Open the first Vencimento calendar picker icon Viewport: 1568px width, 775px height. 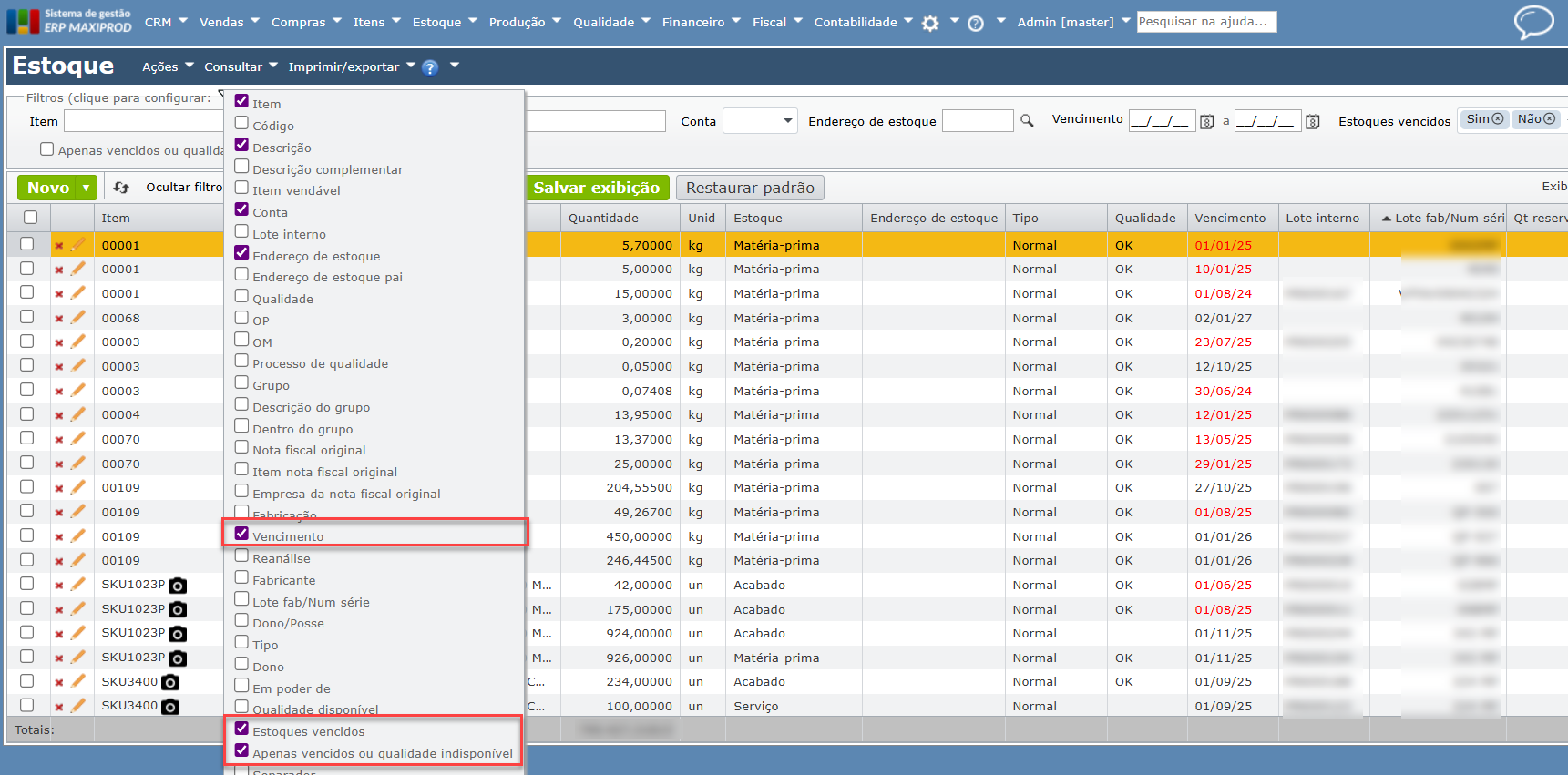point(1206,121)
